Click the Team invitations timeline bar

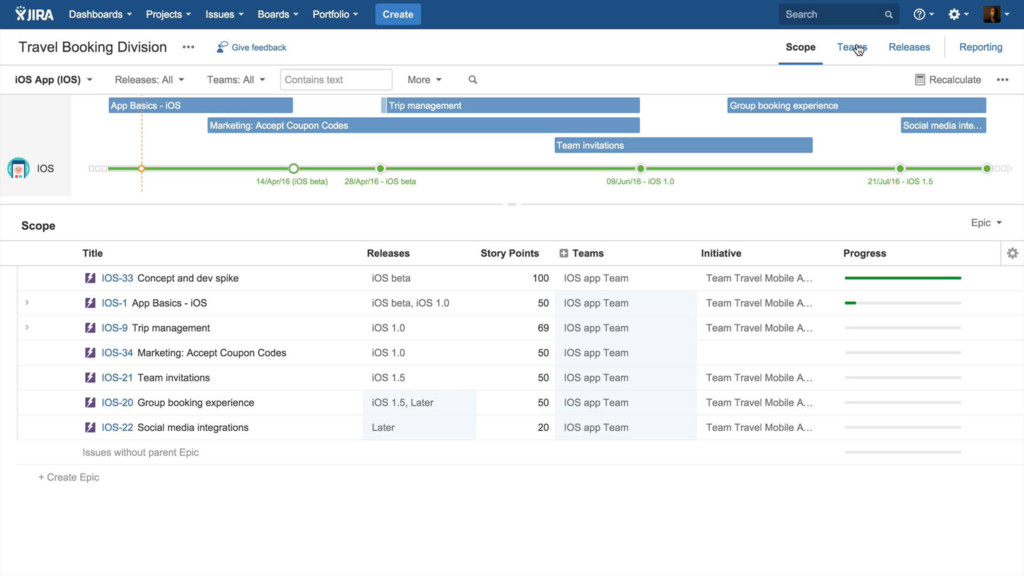683,145
